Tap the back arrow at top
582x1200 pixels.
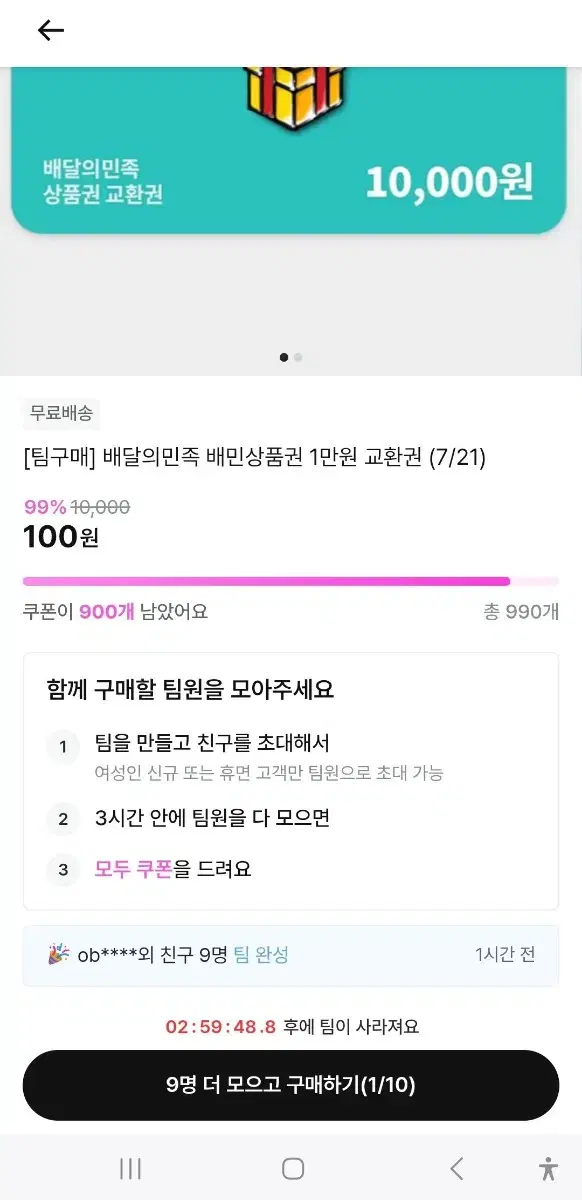pyautogui.click(x=51, y=30)
